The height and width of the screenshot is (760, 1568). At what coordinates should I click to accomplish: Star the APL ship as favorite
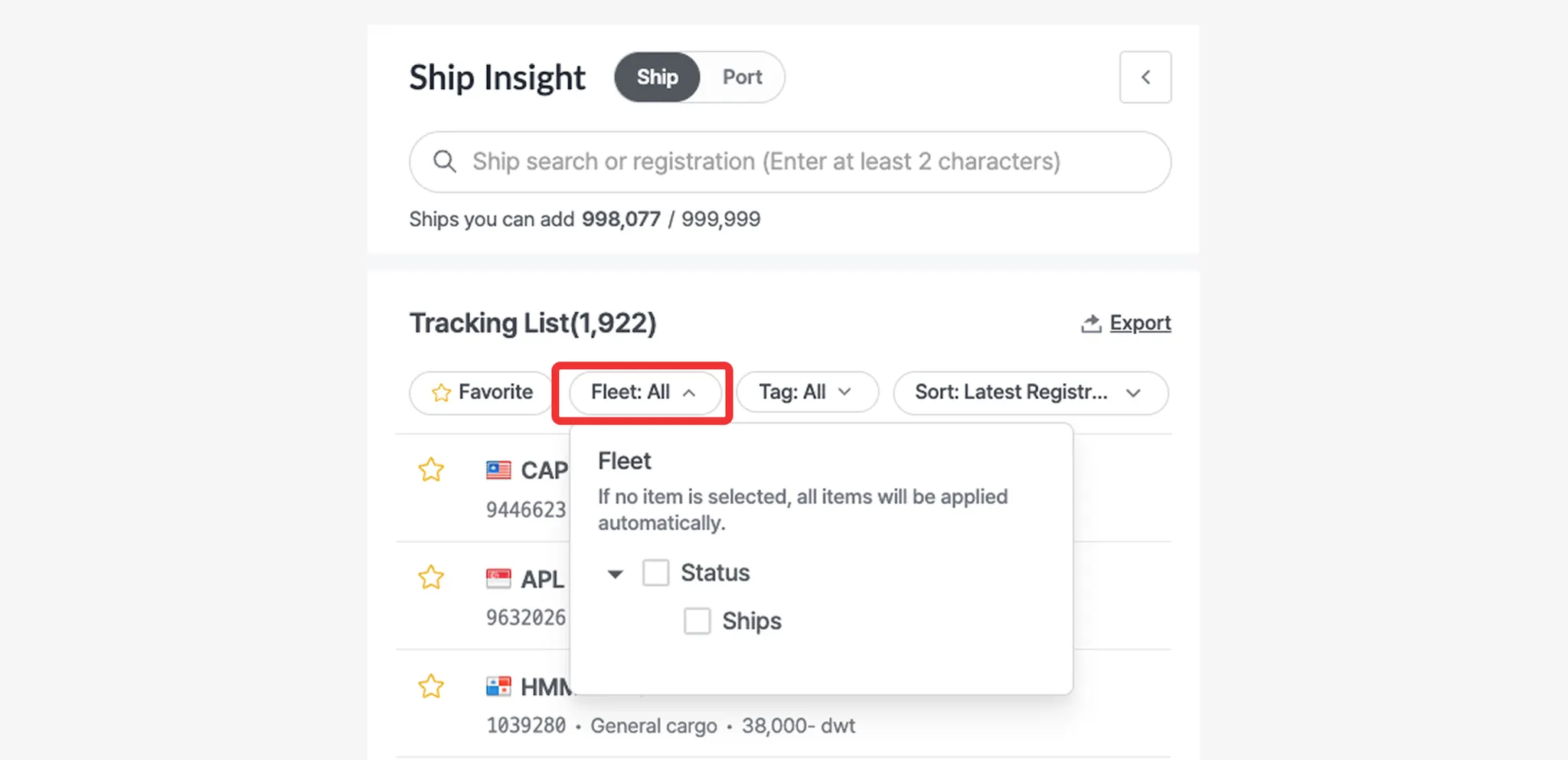431,577
